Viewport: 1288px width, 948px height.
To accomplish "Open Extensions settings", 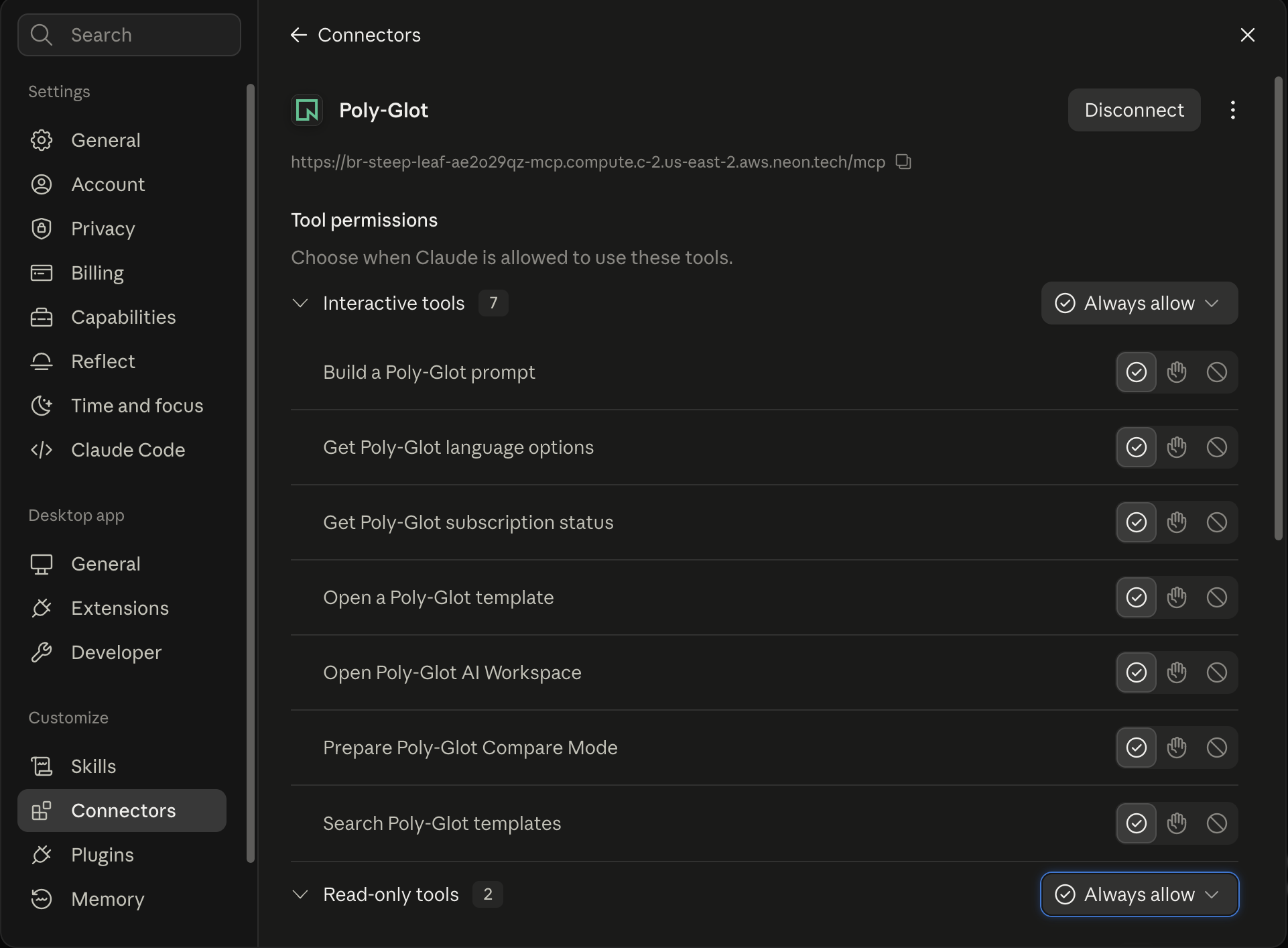I will (x=122, y=608).
